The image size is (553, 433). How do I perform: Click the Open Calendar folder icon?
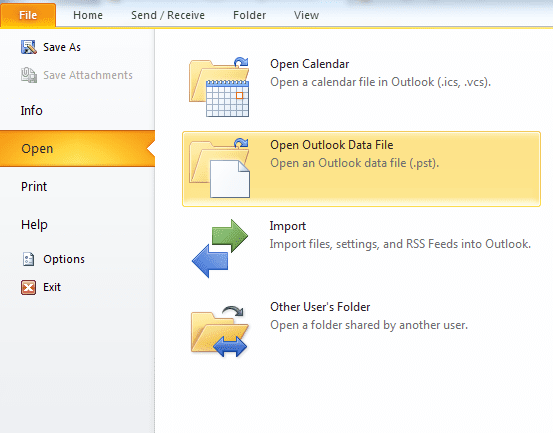pos(219,87)
